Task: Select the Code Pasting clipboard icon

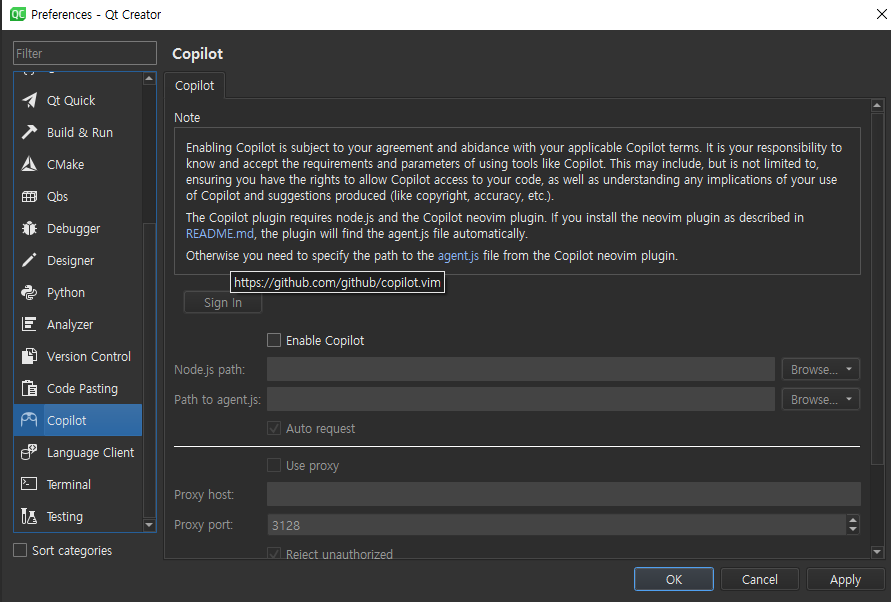Action: point(29,388)
